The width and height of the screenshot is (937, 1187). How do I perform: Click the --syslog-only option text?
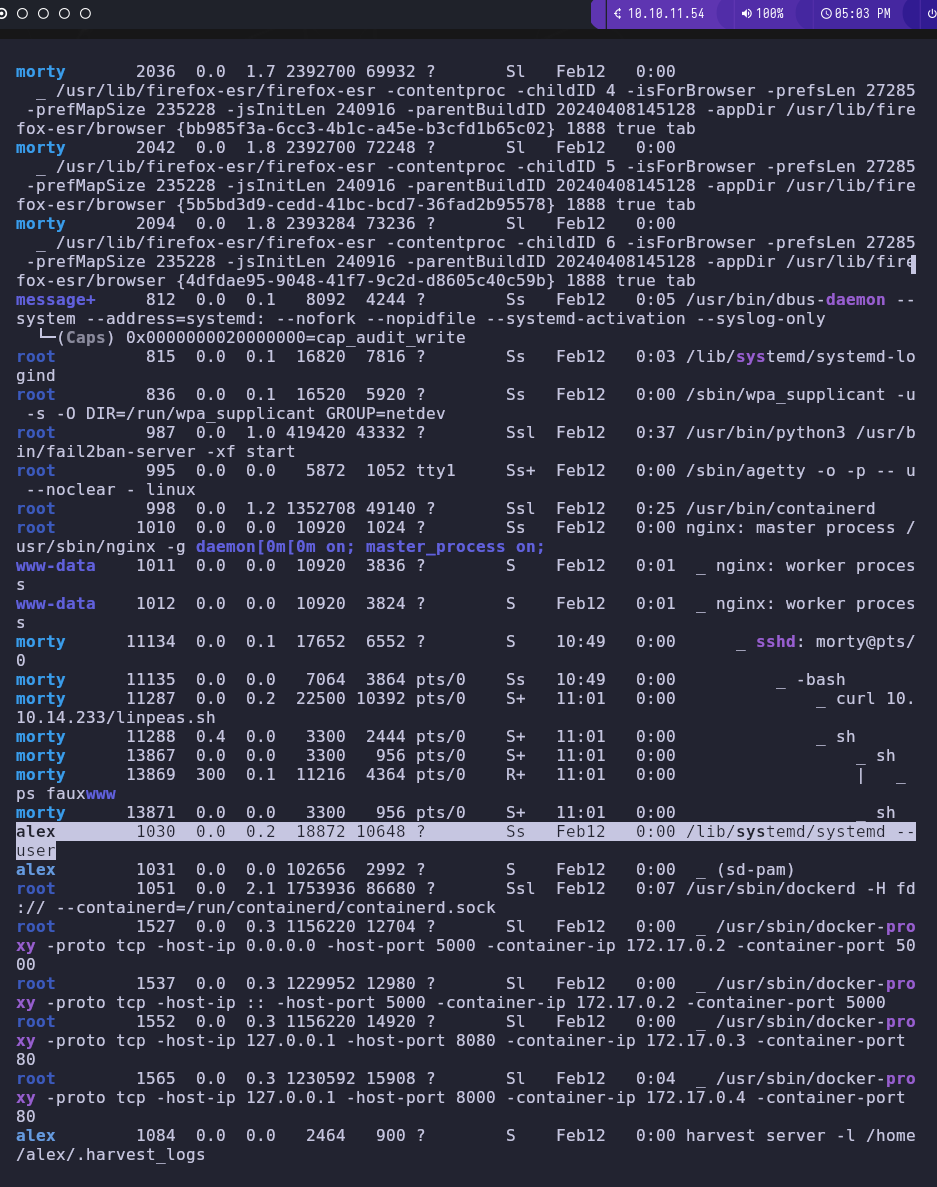[760, 319]
